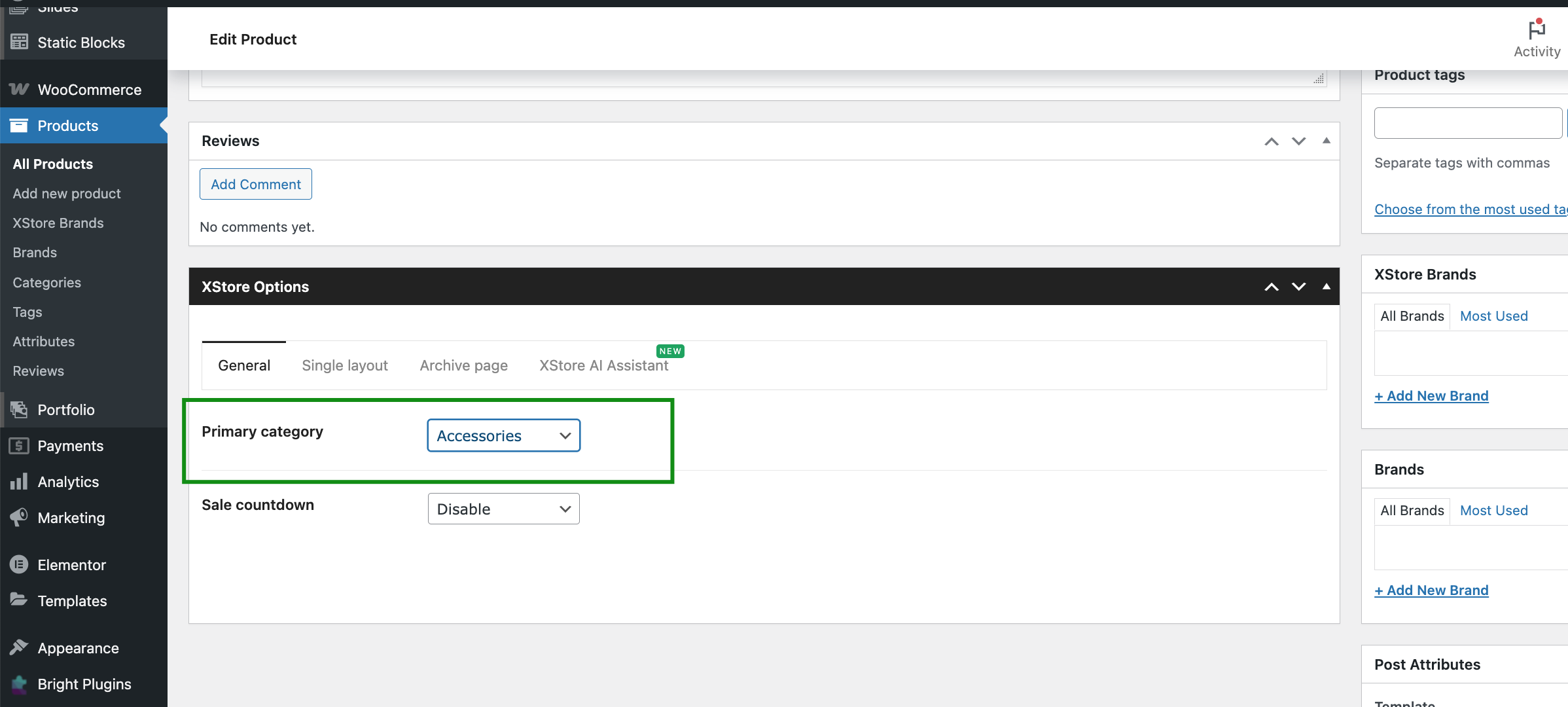Click the Marketing megaphone icon
This screenshot has height=707, width=1568.
(x=19, y=517)
